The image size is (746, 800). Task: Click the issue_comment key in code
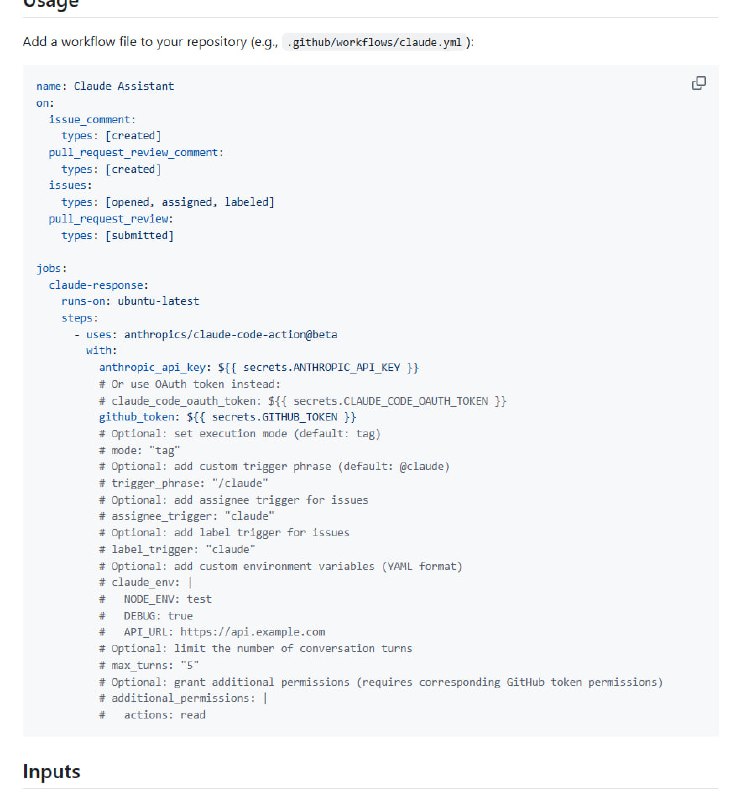coord(92,119)
